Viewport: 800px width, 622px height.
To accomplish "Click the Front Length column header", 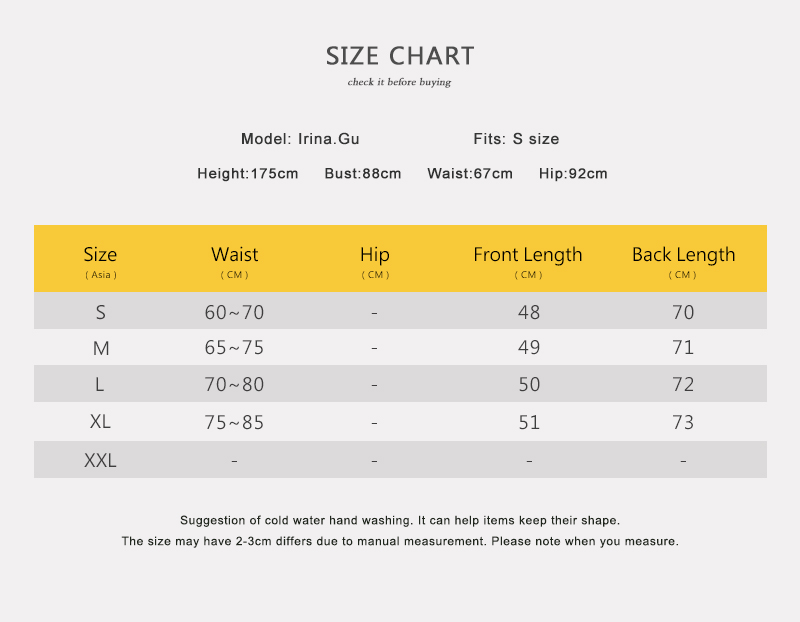I will pyautogui.click(x=528, y=259).
